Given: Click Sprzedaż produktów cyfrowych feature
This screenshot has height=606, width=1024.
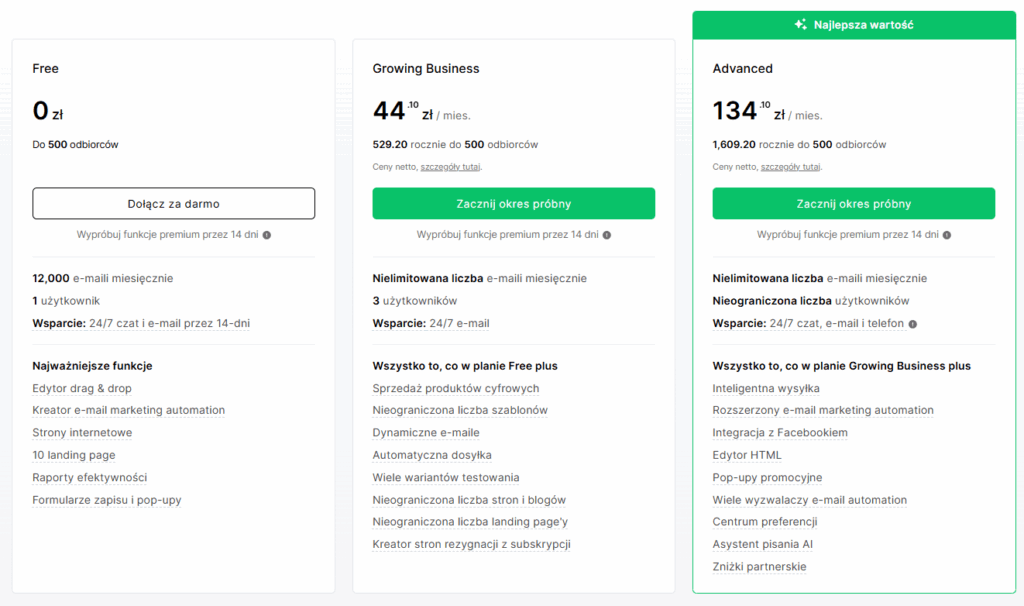Looking at the screenshot, I should [455, 388].
